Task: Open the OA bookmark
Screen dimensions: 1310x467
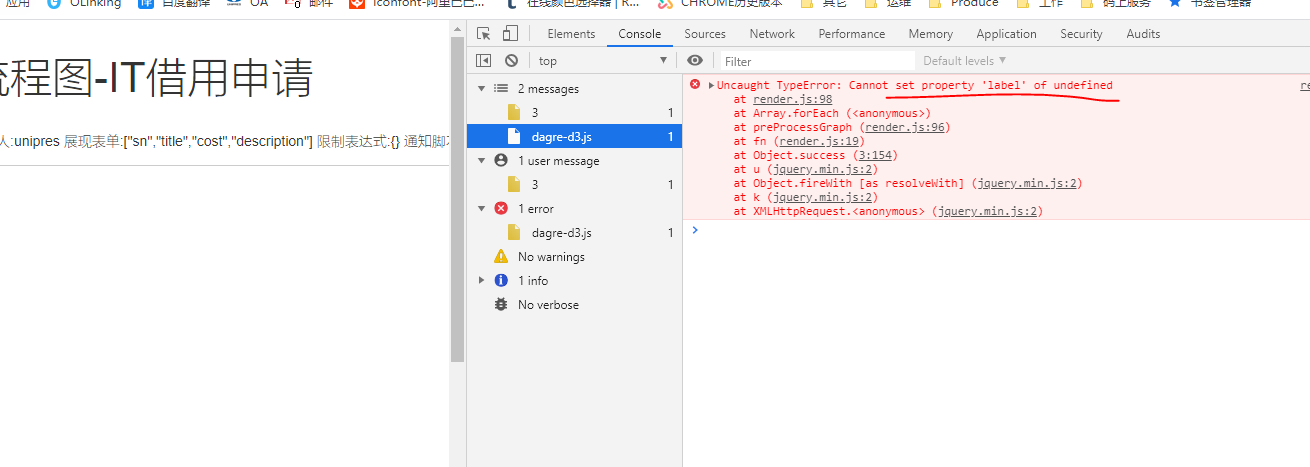Action: click(248, 3)
